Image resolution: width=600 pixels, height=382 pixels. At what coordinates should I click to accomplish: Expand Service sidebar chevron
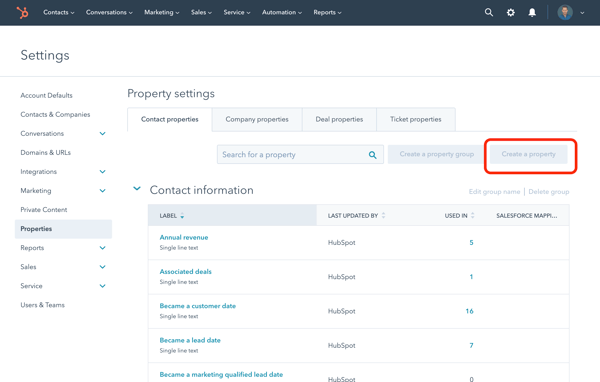click(x=103, y=286)
